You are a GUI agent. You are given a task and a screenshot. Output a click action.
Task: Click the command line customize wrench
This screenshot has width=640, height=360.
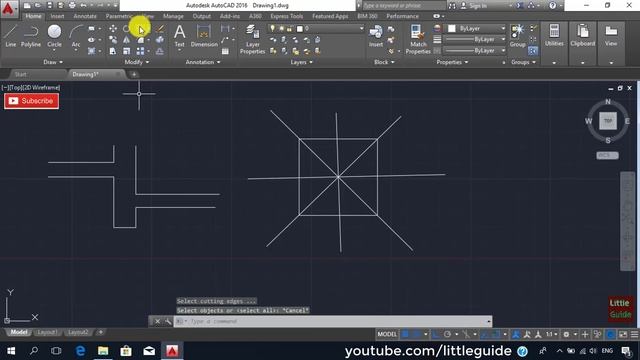168,322
